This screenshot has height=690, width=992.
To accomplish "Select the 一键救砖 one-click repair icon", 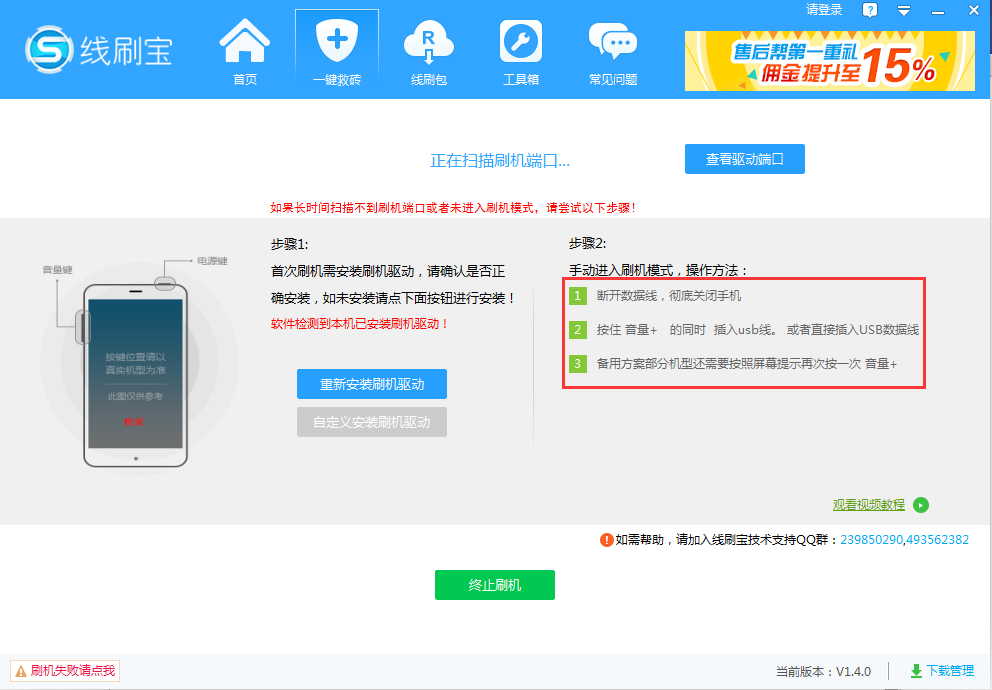I will [336, 50].
